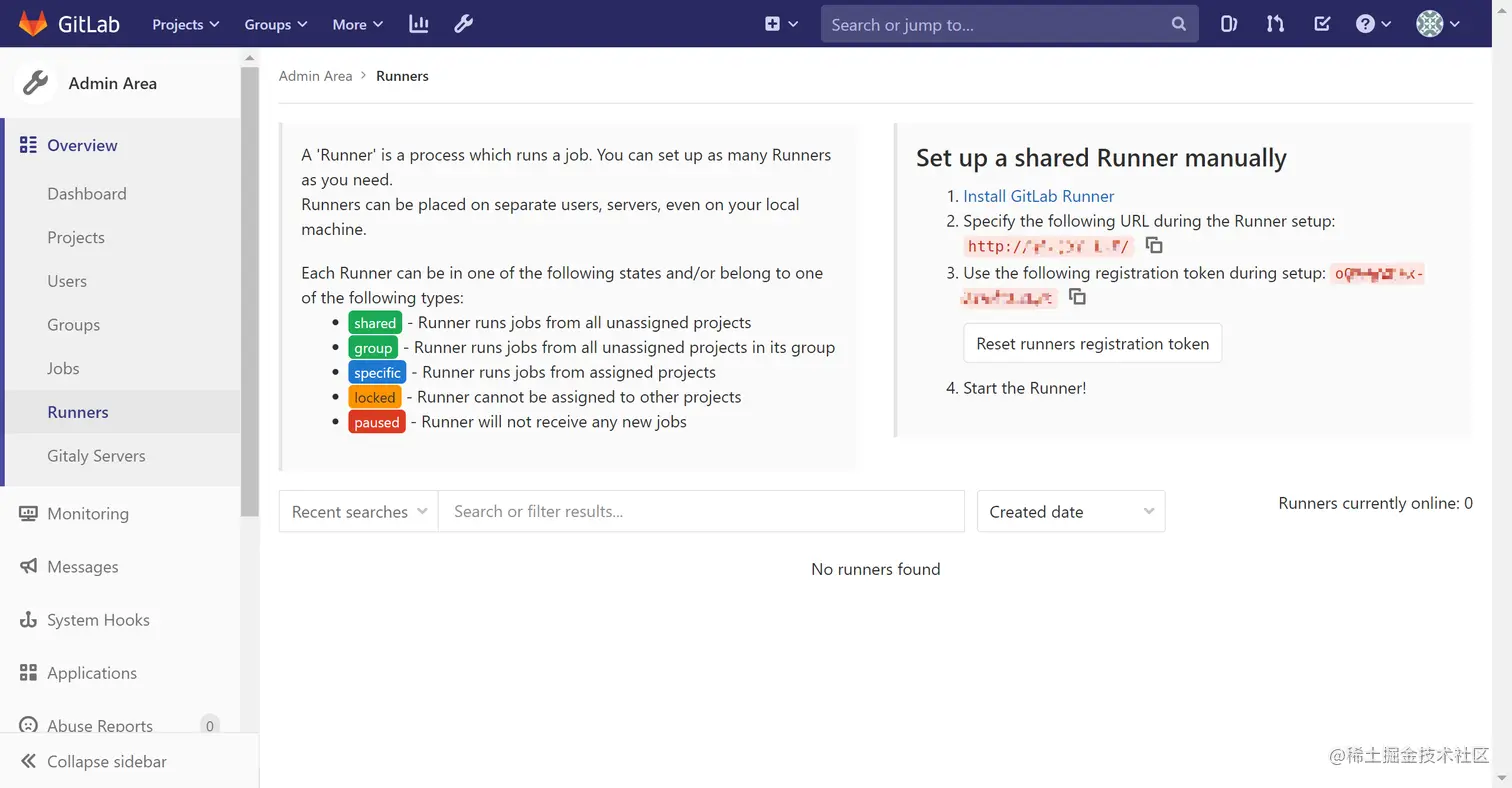This screenshot has width=1512, height=788.
Task: Select Runners in the sidebar
Action: (78, 412)
